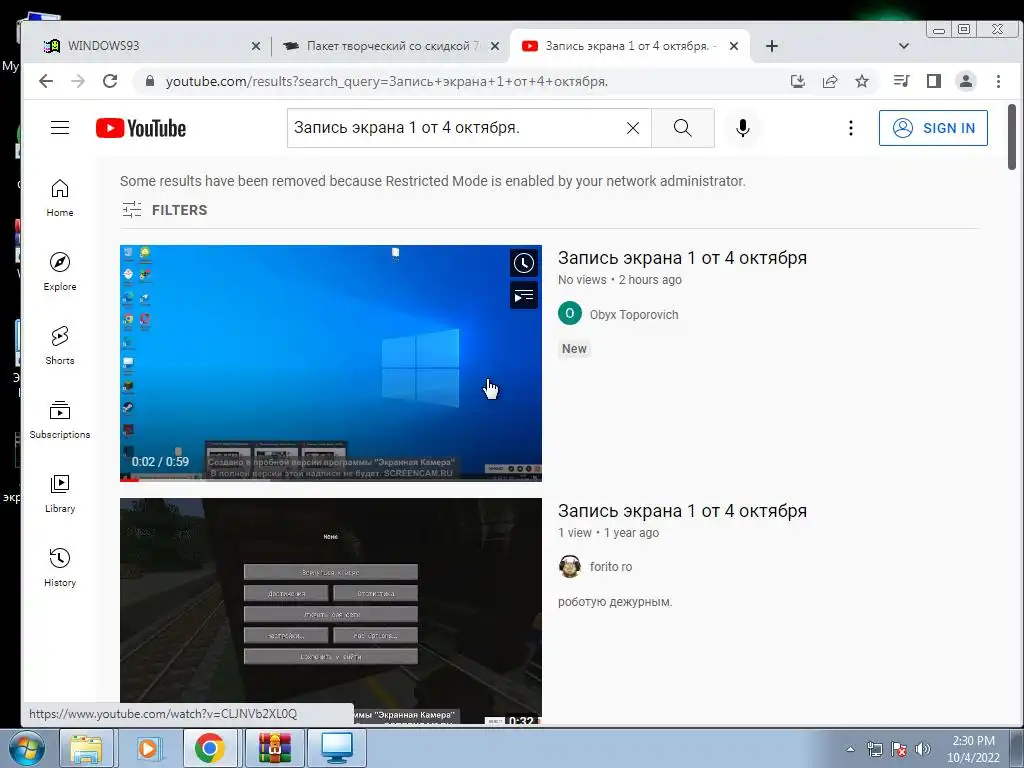This screenshot has width=1024, height=768.
Task: Open History in sidebar
Action: point(59,568)
